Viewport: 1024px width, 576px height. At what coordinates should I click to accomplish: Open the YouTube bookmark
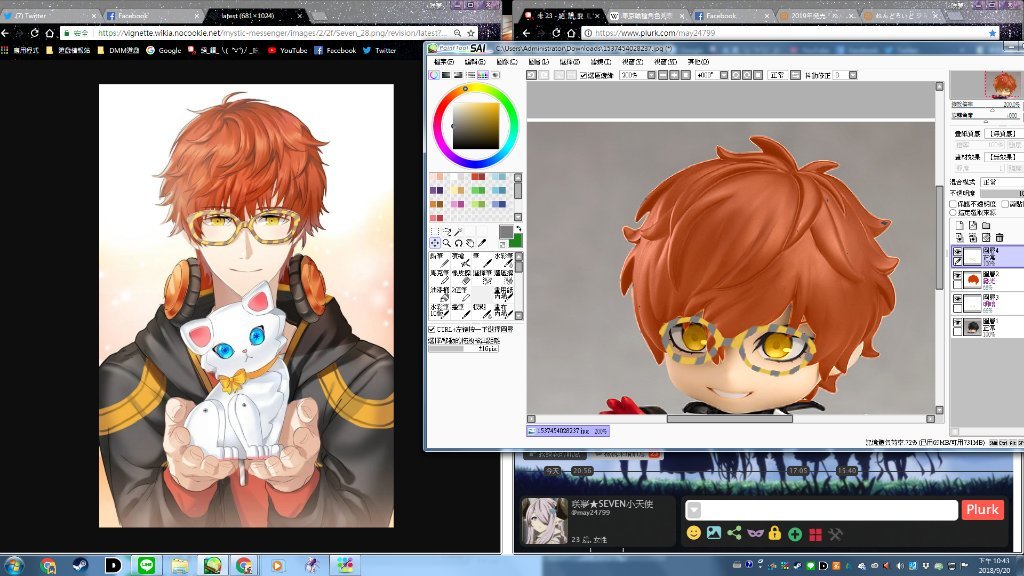287,50
